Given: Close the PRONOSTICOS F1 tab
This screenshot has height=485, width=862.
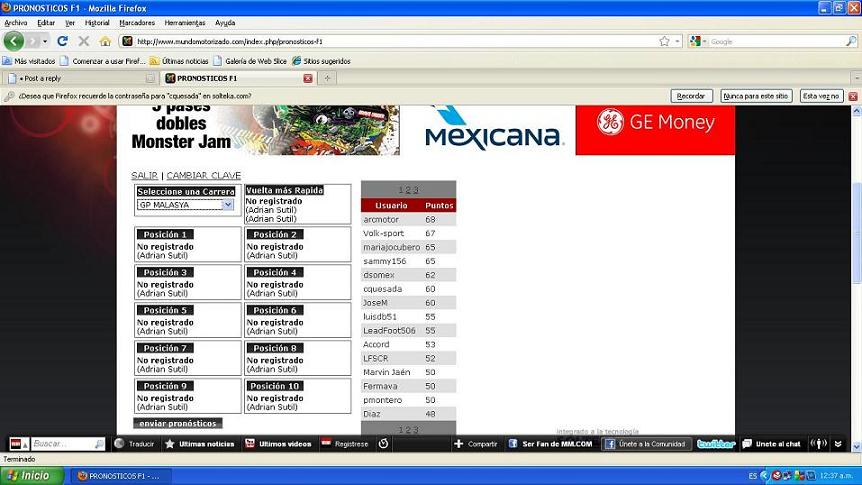Looking at the screenshot, I should [x=308, y=78].
